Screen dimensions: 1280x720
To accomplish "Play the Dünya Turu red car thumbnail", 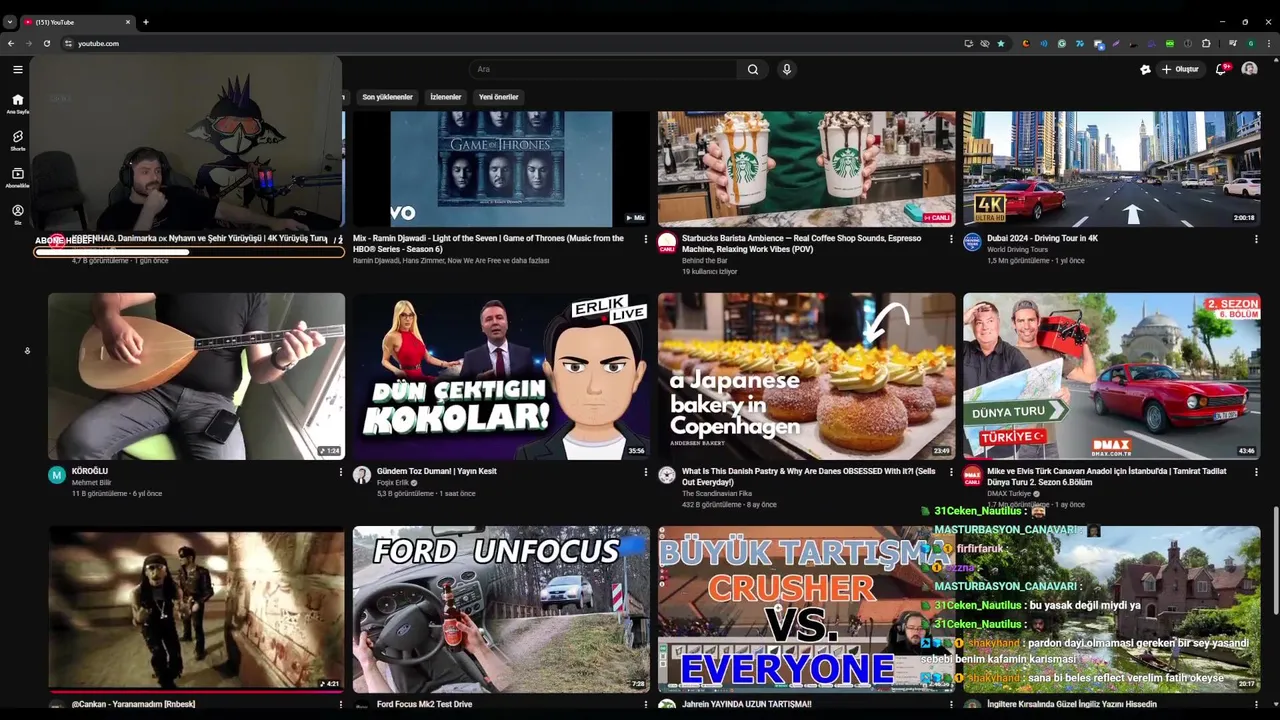I will point(1112,376).
